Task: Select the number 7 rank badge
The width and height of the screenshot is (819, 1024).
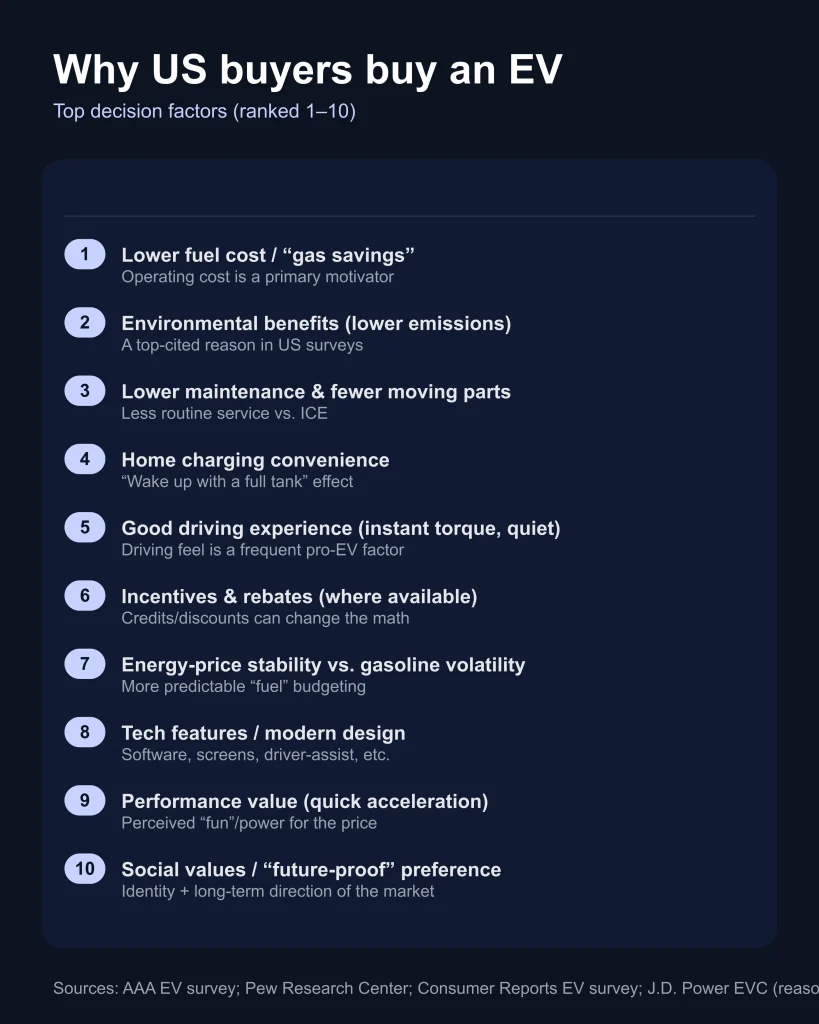Action: coord(84,664)
